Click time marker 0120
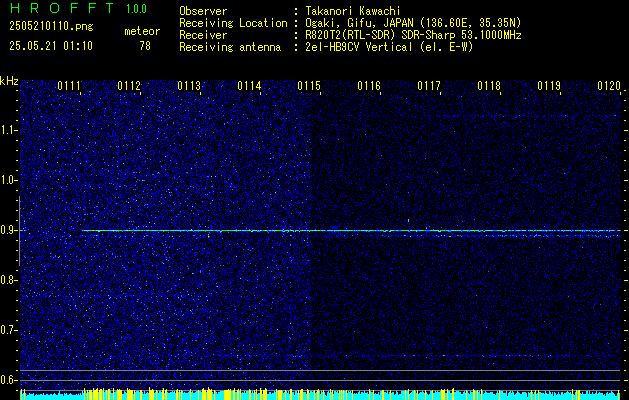The image size is (629, 400). tap(609, 86)
